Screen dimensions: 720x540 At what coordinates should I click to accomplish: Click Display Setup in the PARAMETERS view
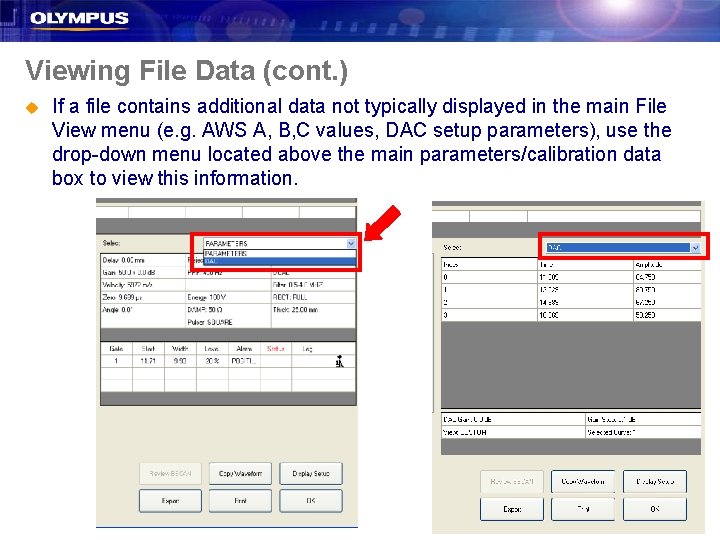click(x=311, y=473)
